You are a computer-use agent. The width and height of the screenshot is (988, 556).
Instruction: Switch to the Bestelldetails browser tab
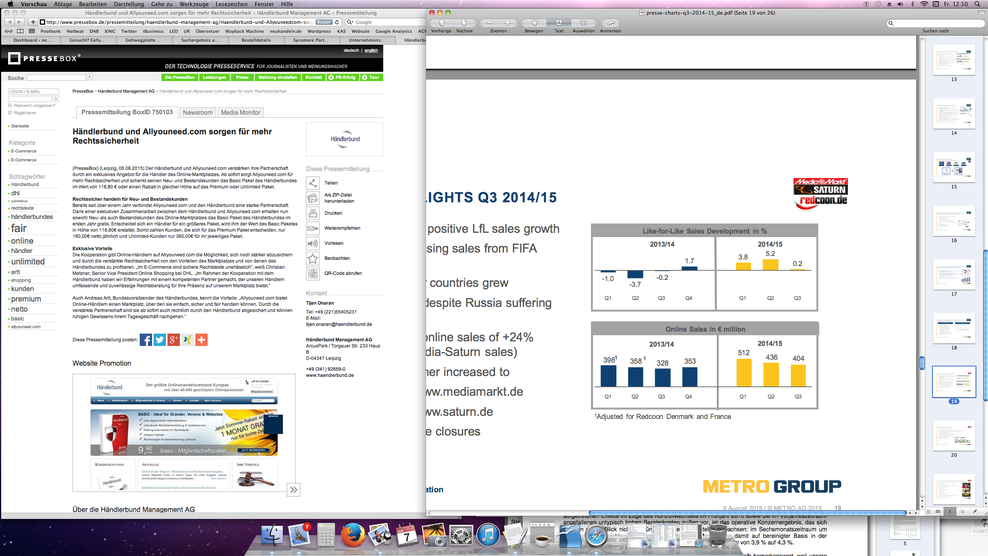pyautogui.click(x=256, y=40)
